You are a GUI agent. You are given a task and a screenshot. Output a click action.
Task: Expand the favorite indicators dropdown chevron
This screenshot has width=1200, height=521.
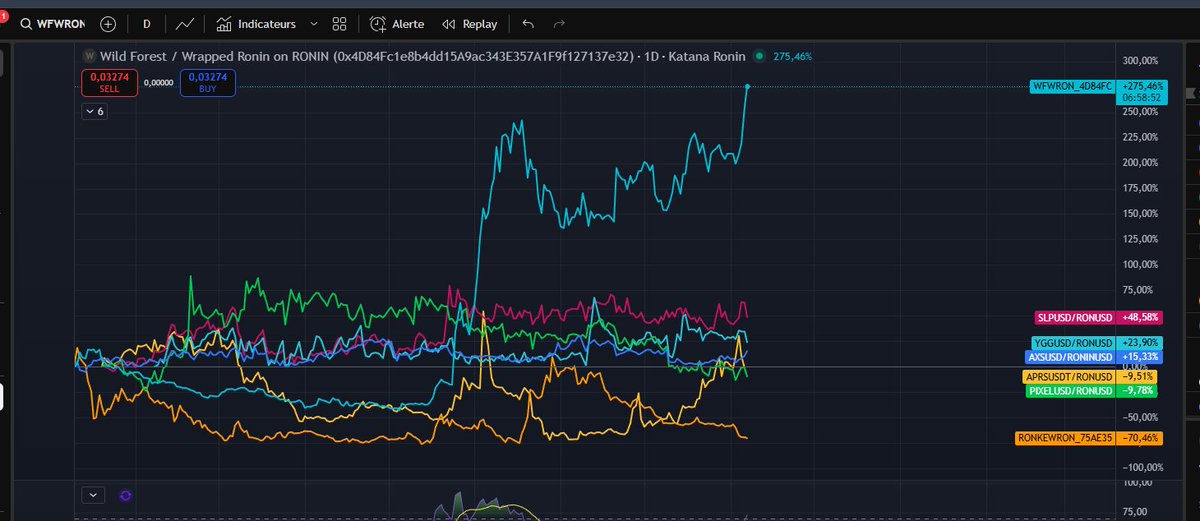314,23
